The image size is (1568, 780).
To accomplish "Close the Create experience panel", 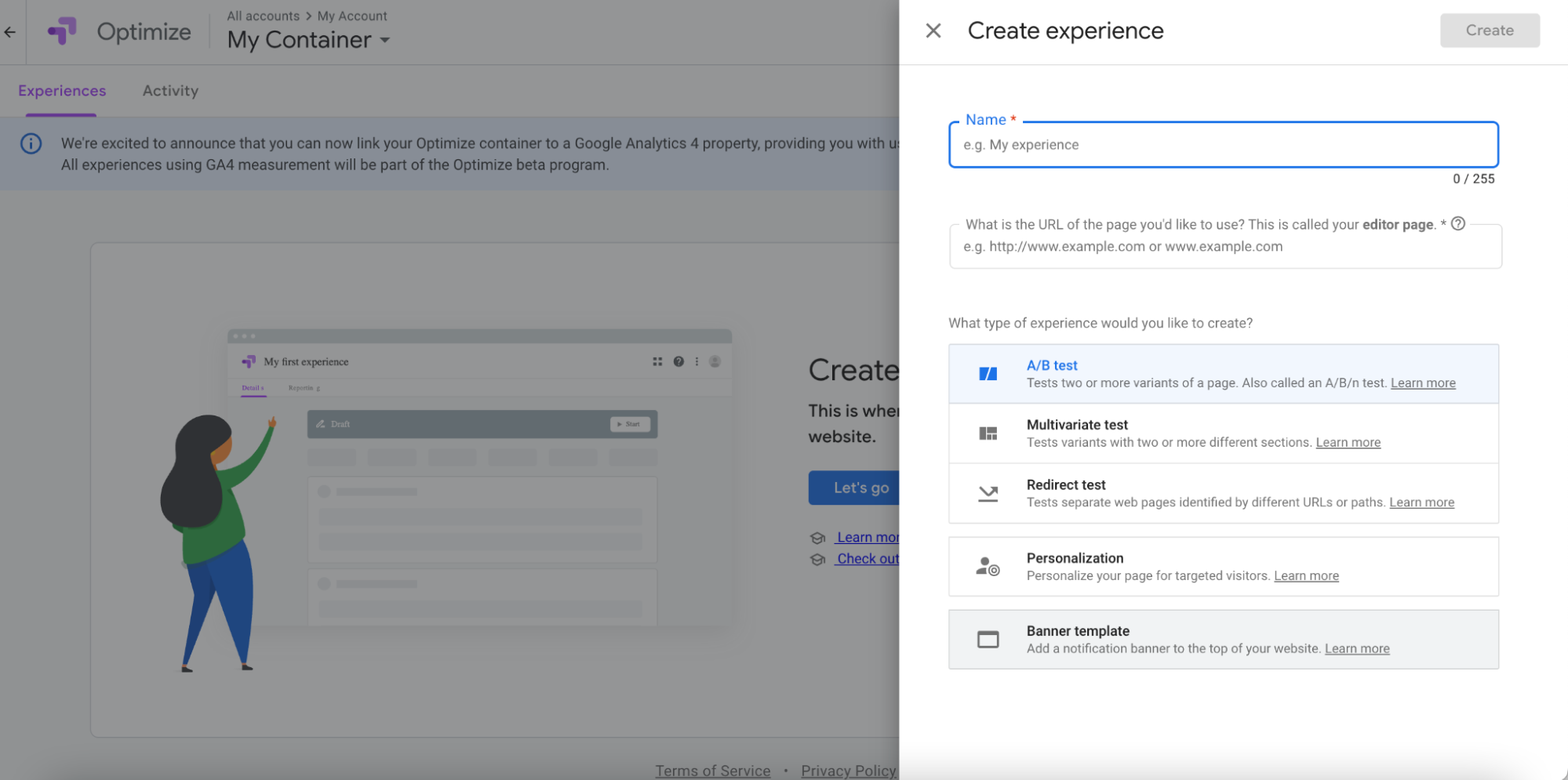I will (x=933, y=31).
